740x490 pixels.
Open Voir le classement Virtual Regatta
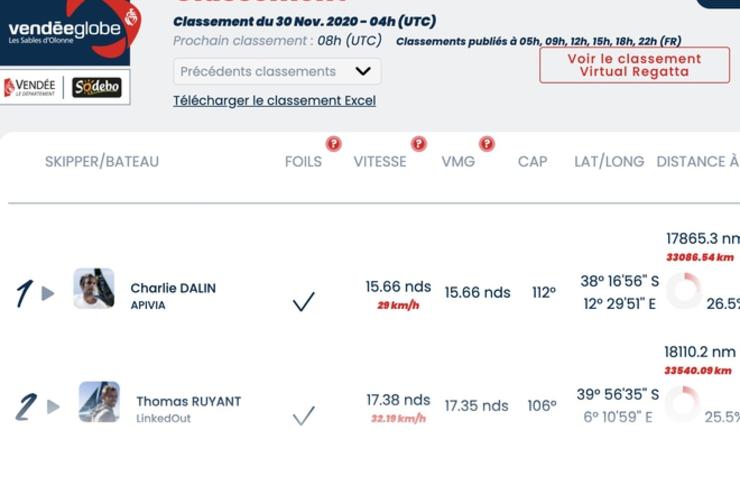point(634,65)
